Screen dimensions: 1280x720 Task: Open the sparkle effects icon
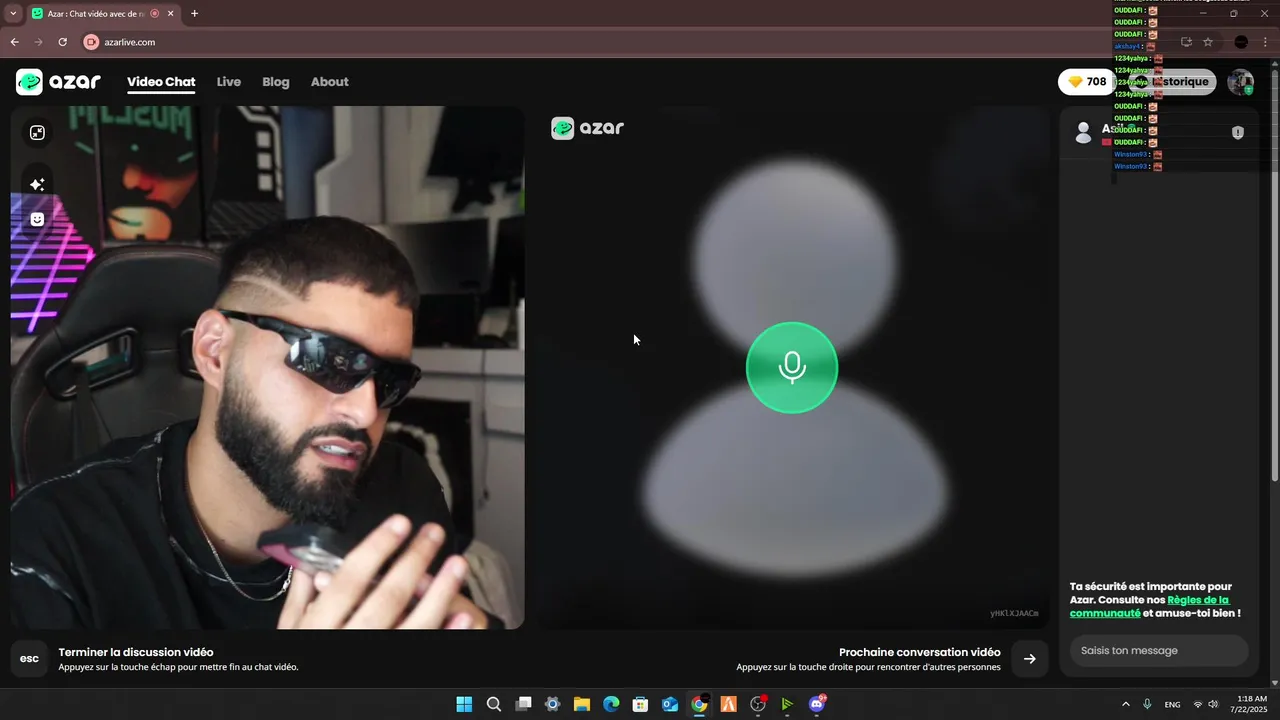[x=37, y=184]
